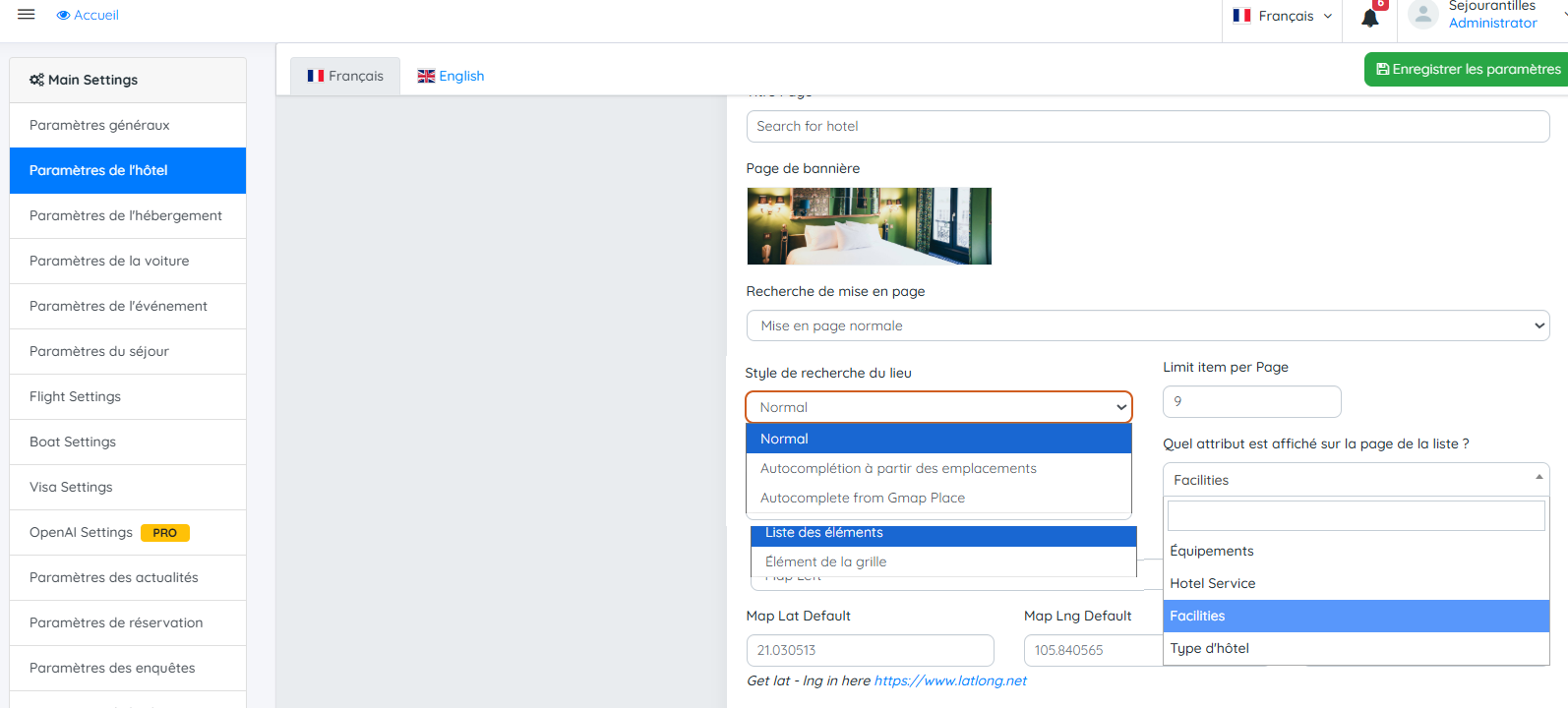The height and width of the screenshot is (708, 1568).
Task: Click the Limit item per Page field
Action: [x=1251, y=401]
